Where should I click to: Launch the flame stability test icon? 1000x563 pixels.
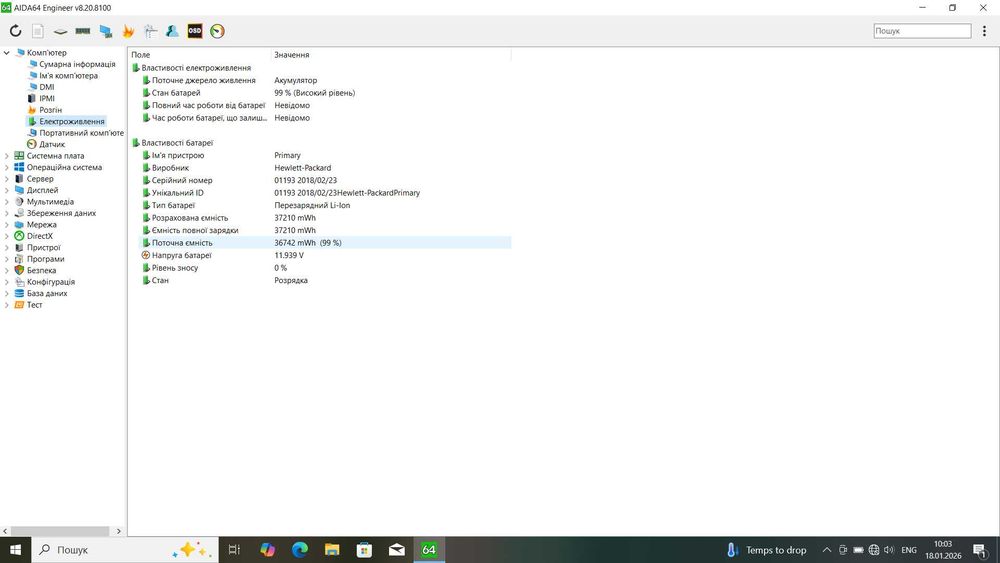coord(128,31)
